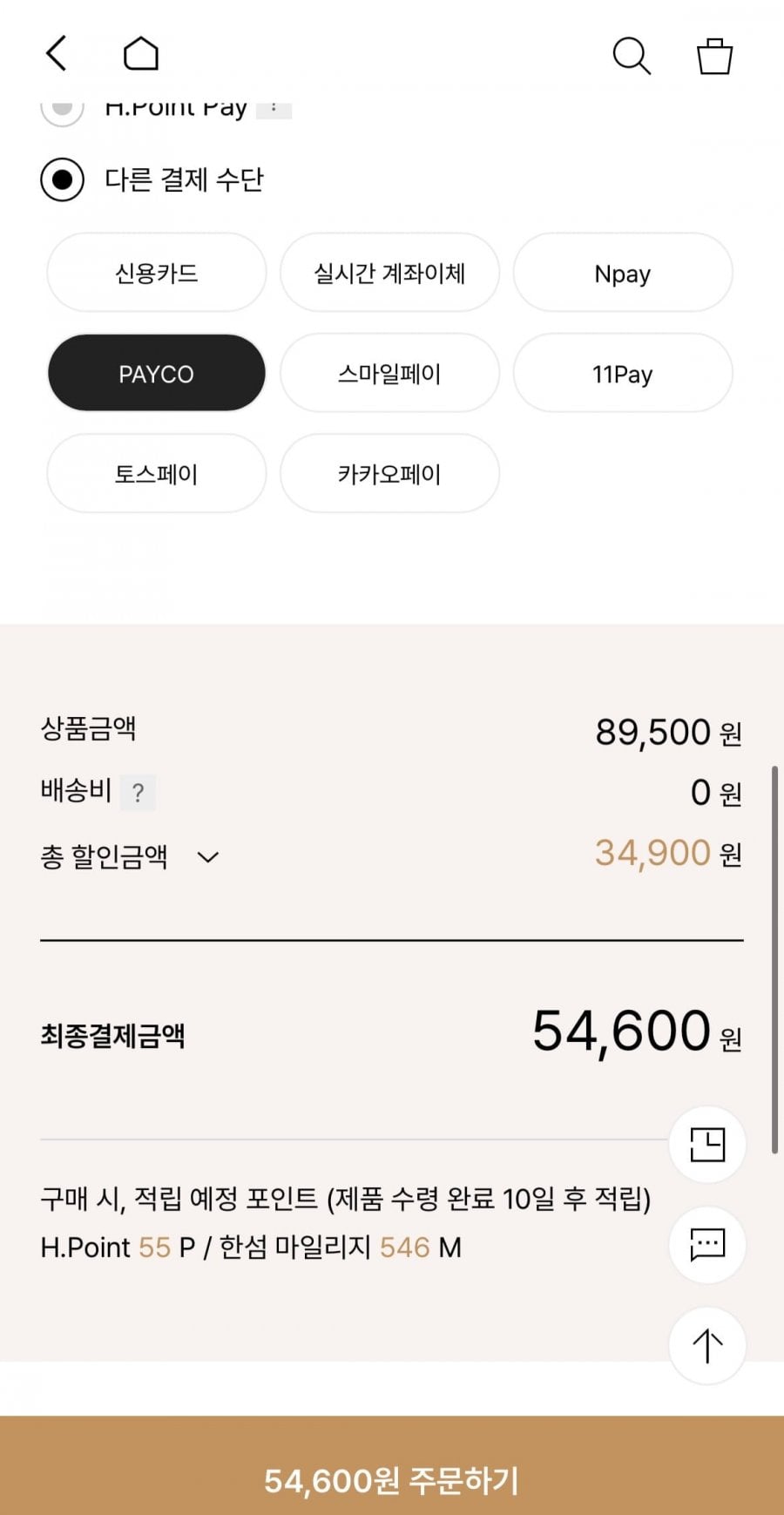Choose the 토스페이 payment option
784x1515 pixels.
coord(156,474)
